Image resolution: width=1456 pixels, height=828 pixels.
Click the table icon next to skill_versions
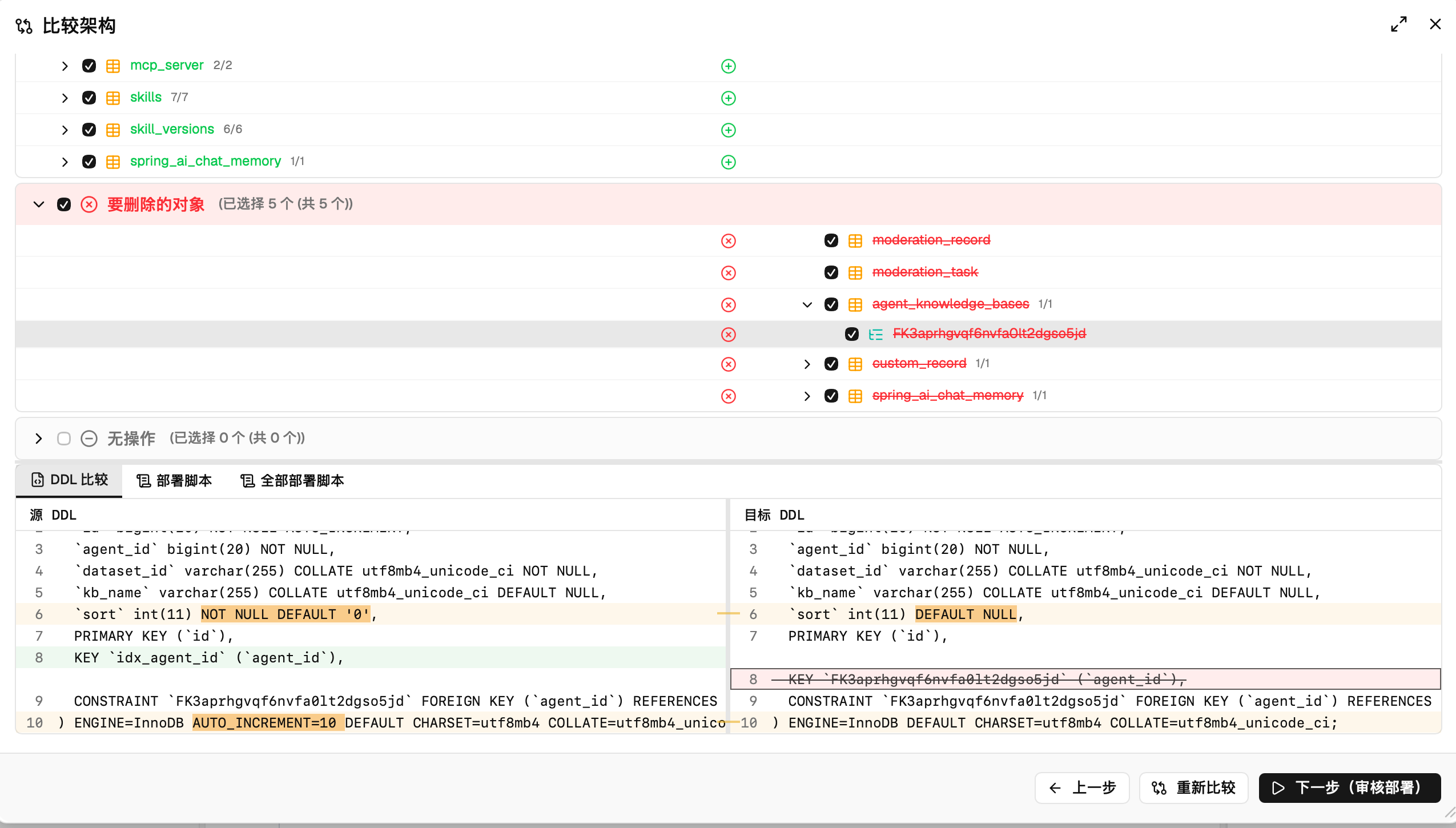113,130
